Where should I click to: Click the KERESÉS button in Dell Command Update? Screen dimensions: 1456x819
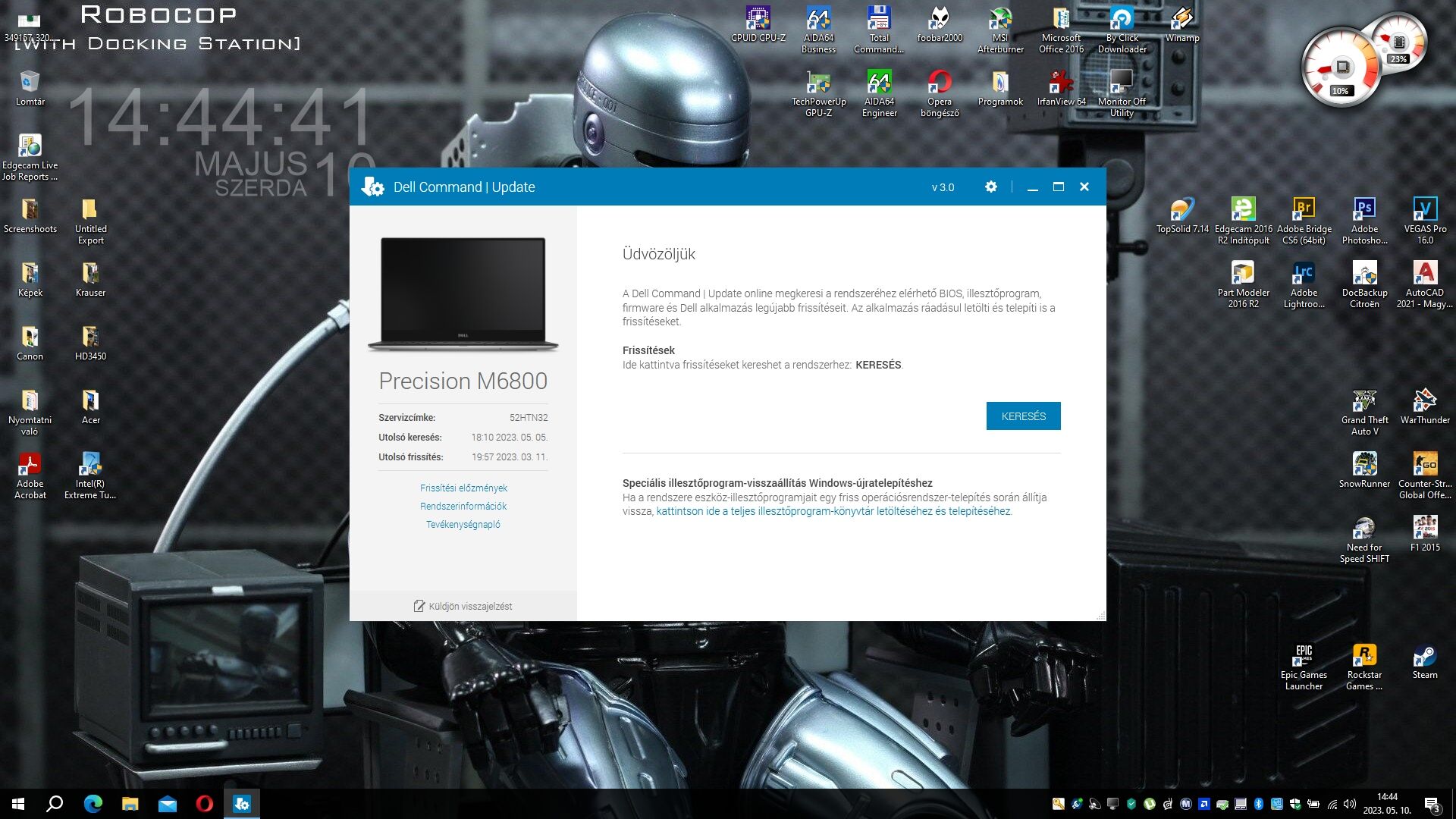click(1023, 416)
